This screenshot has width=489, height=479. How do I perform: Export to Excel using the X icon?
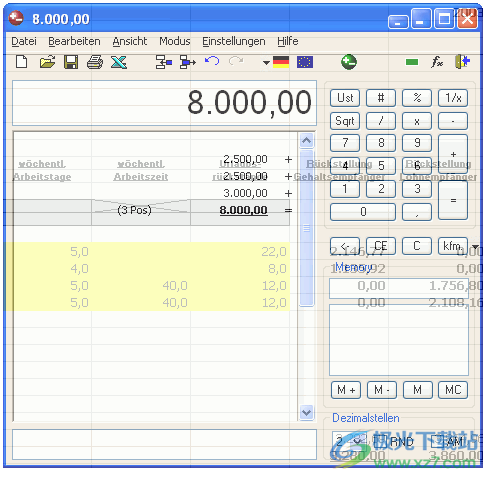[x=119, y=62]
